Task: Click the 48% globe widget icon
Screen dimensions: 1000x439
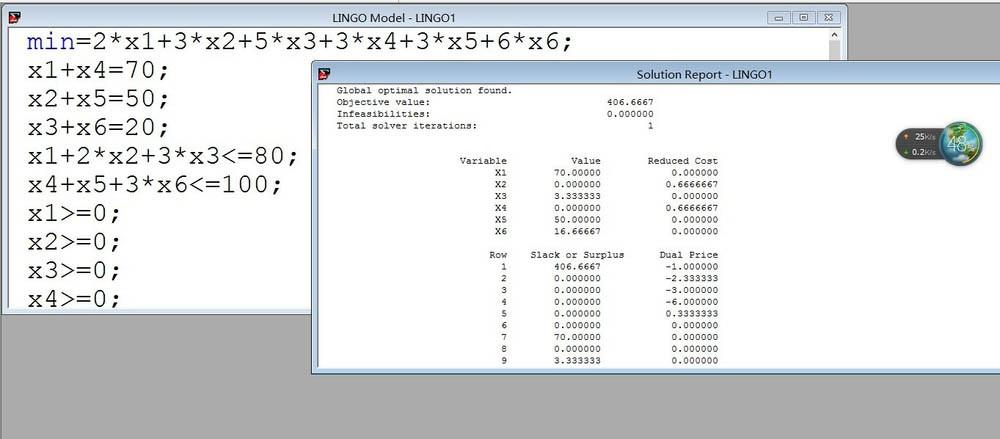Action: point(960,141)
